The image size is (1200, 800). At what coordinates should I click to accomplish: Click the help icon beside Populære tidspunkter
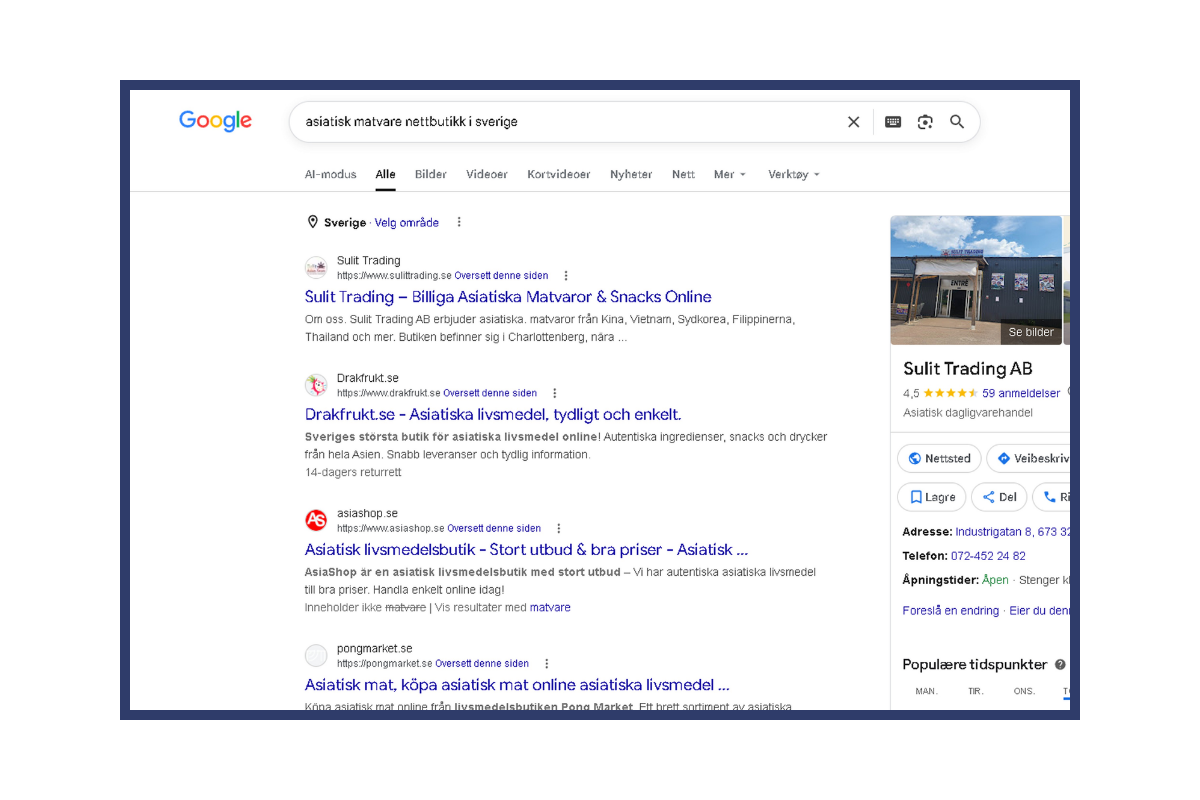point(1060,665)
